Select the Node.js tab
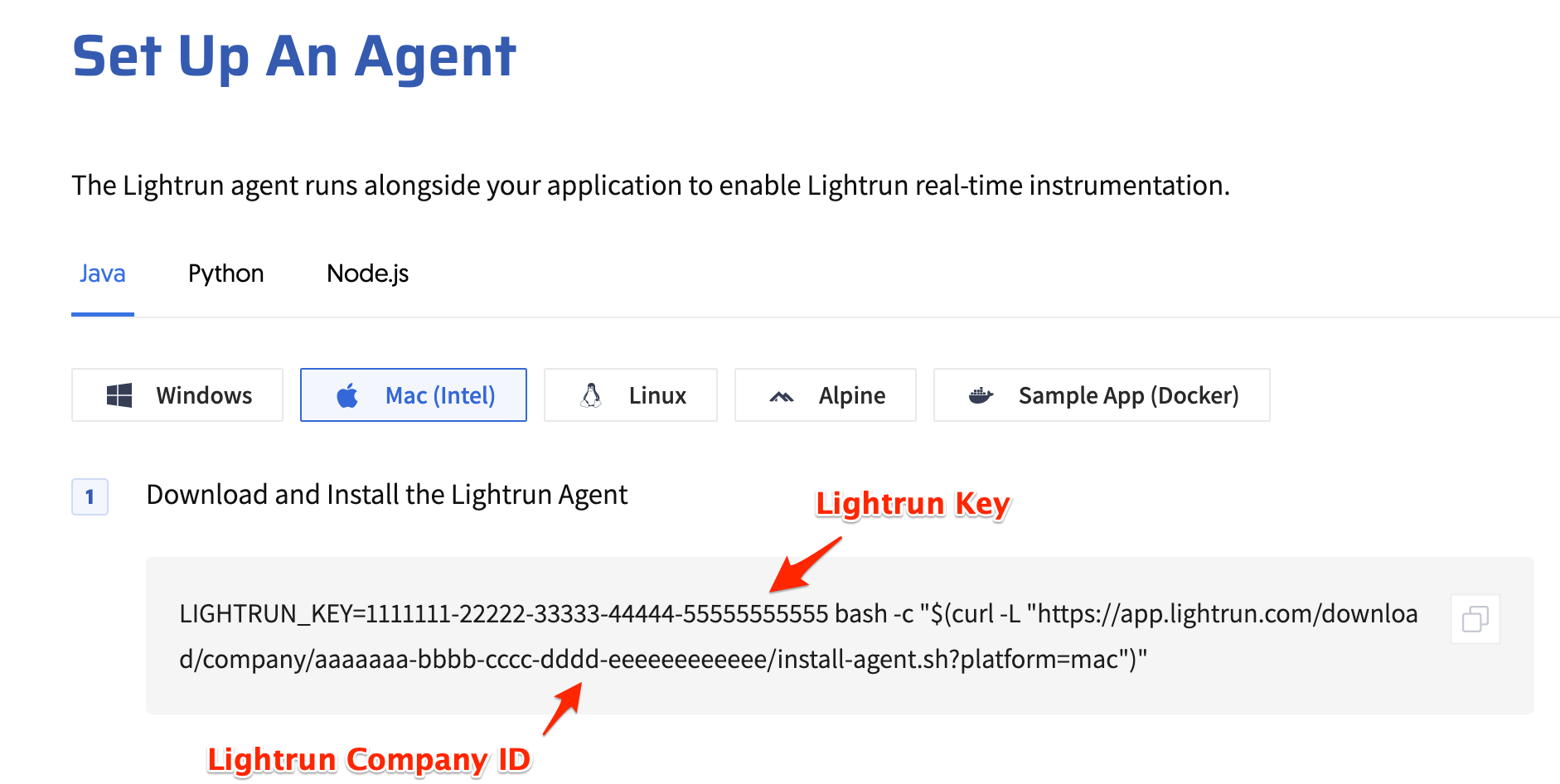This screenshot has height=784, width=1560. pos(367,273)
